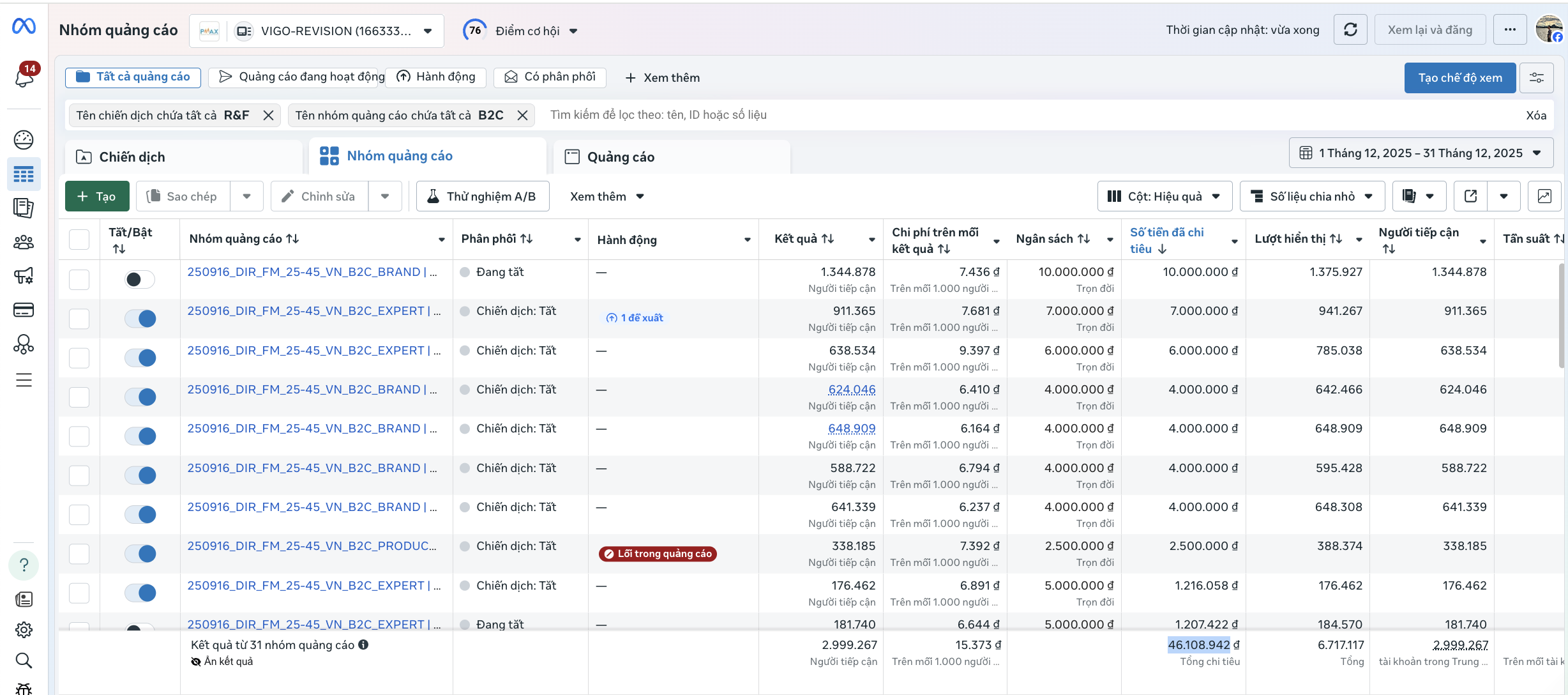Click the refresh data icon button
Image resolution: width=1568 pixels, height=695 pixels.
[x=1350, y=30]
